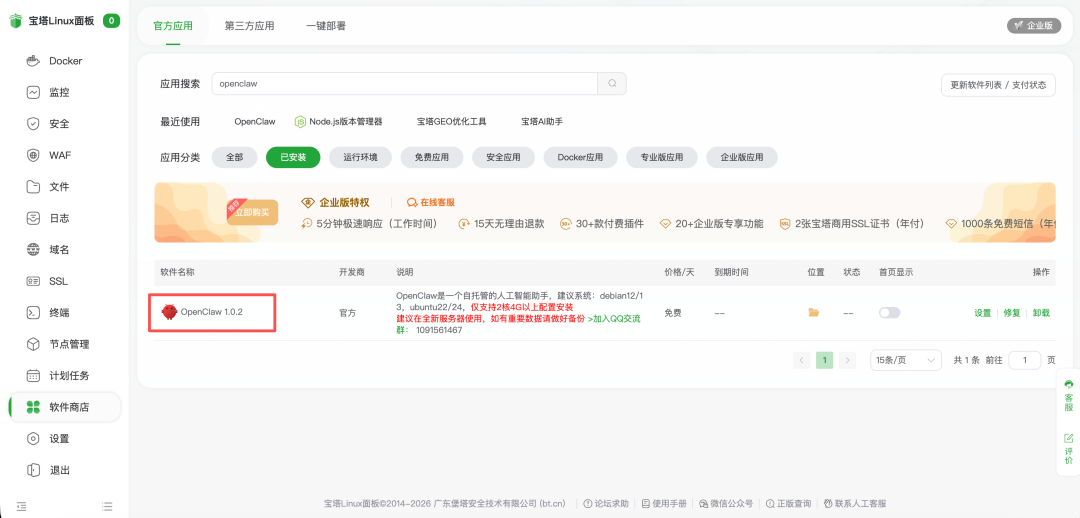Screen dimensions: 1080x518
Task: Click the red OpenClaw app icon
Action: tap(169, 312)
